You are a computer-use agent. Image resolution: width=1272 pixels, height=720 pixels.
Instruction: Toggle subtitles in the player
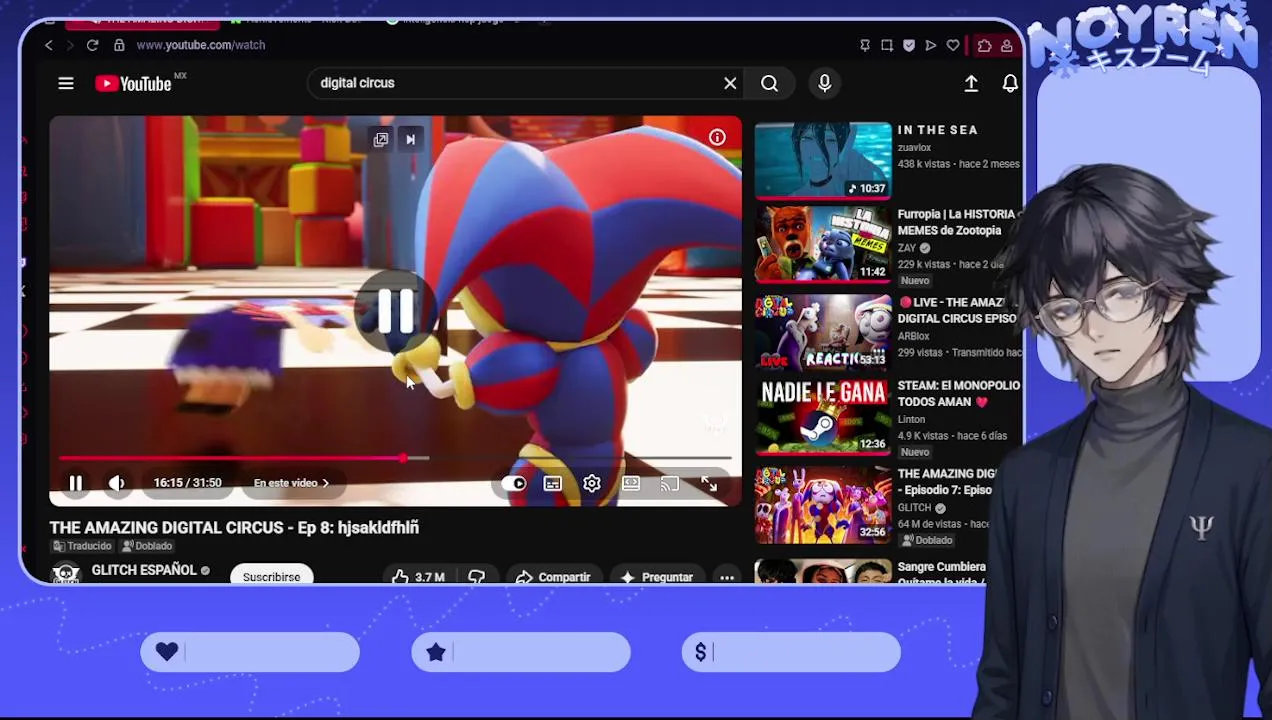point(552,484)
